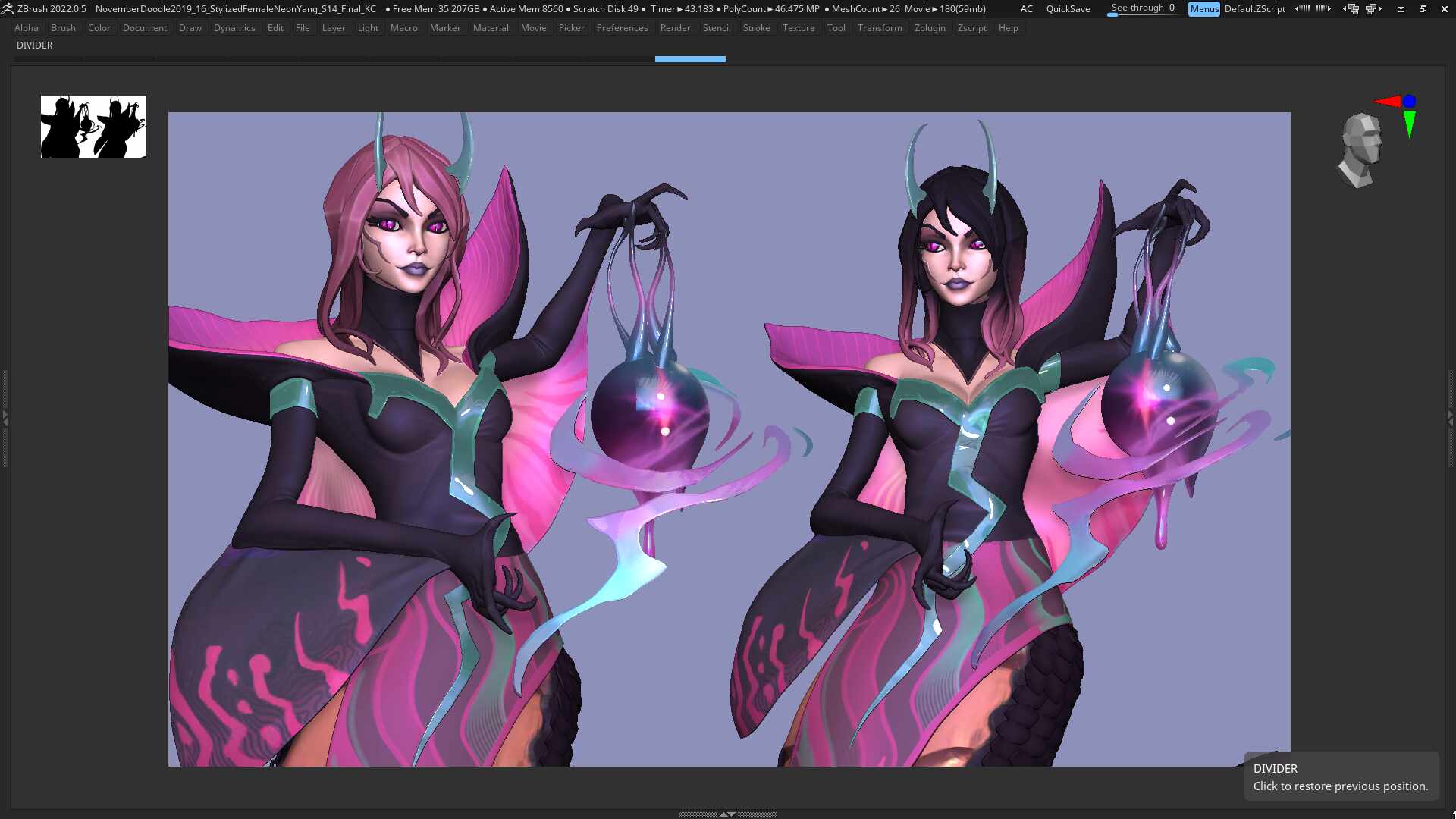Click the red X axis cone

coord(1388,102)
